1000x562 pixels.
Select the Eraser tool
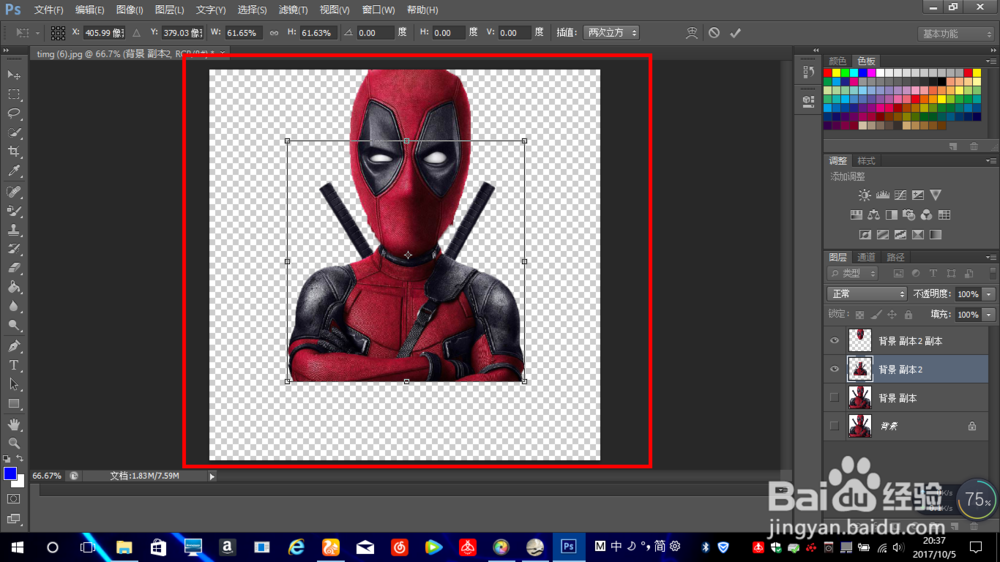coord(13,269)
